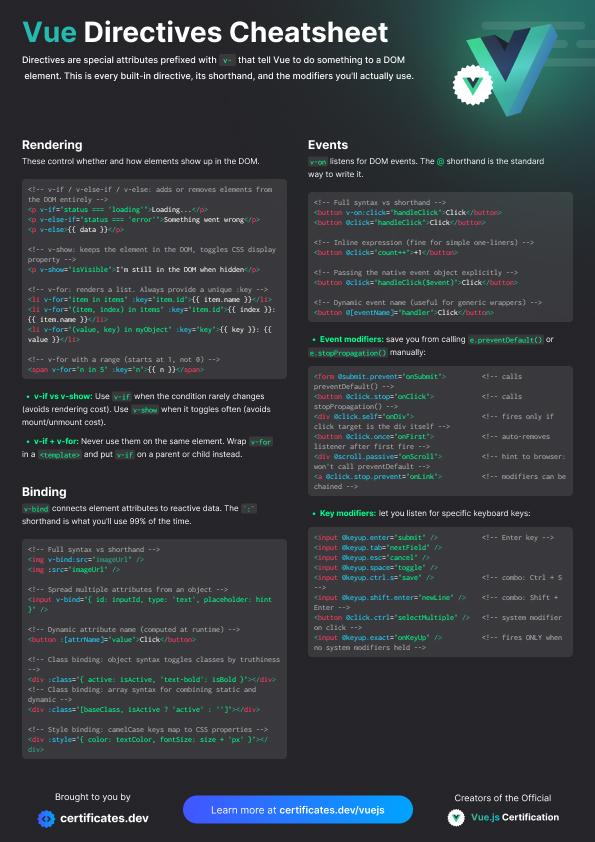Click the @keyup.exact='onKeyUp' code line

point(378,637)
